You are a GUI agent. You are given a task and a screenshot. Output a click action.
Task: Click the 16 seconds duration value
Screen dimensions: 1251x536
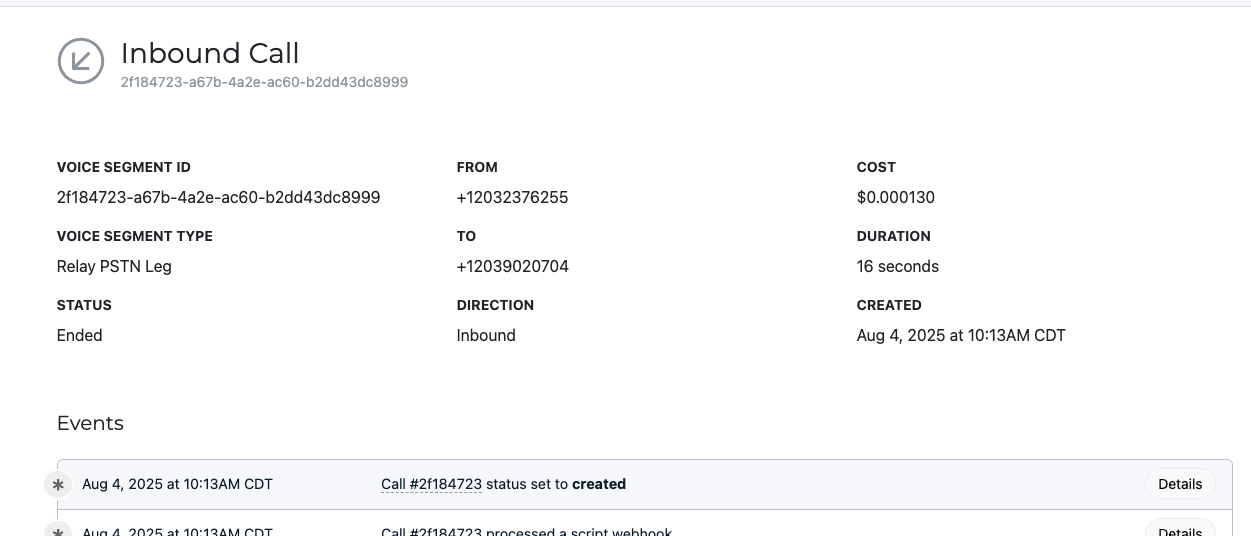coord(898,267)
